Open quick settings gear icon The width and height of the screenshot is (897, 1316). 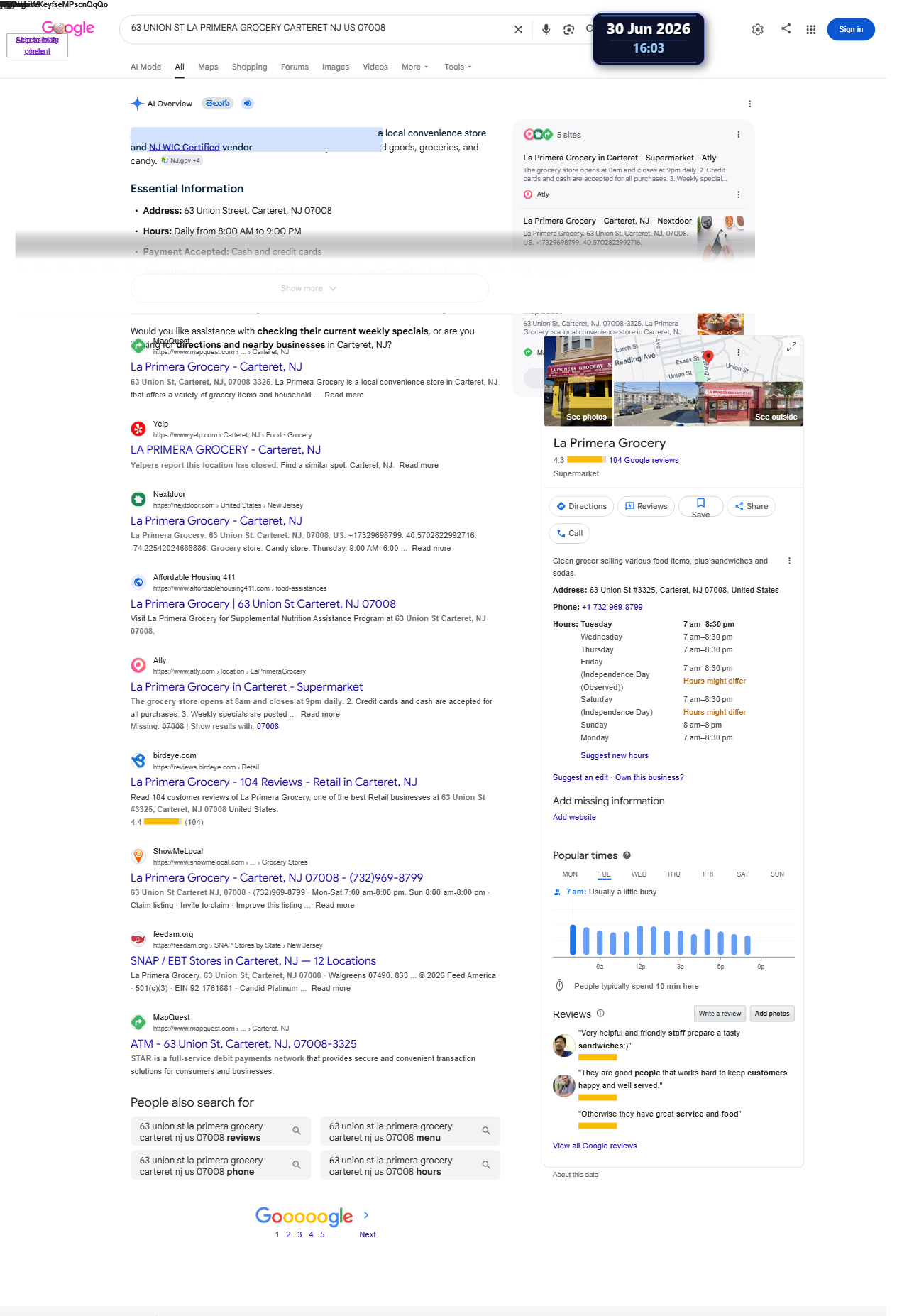(x=758, y=29)
